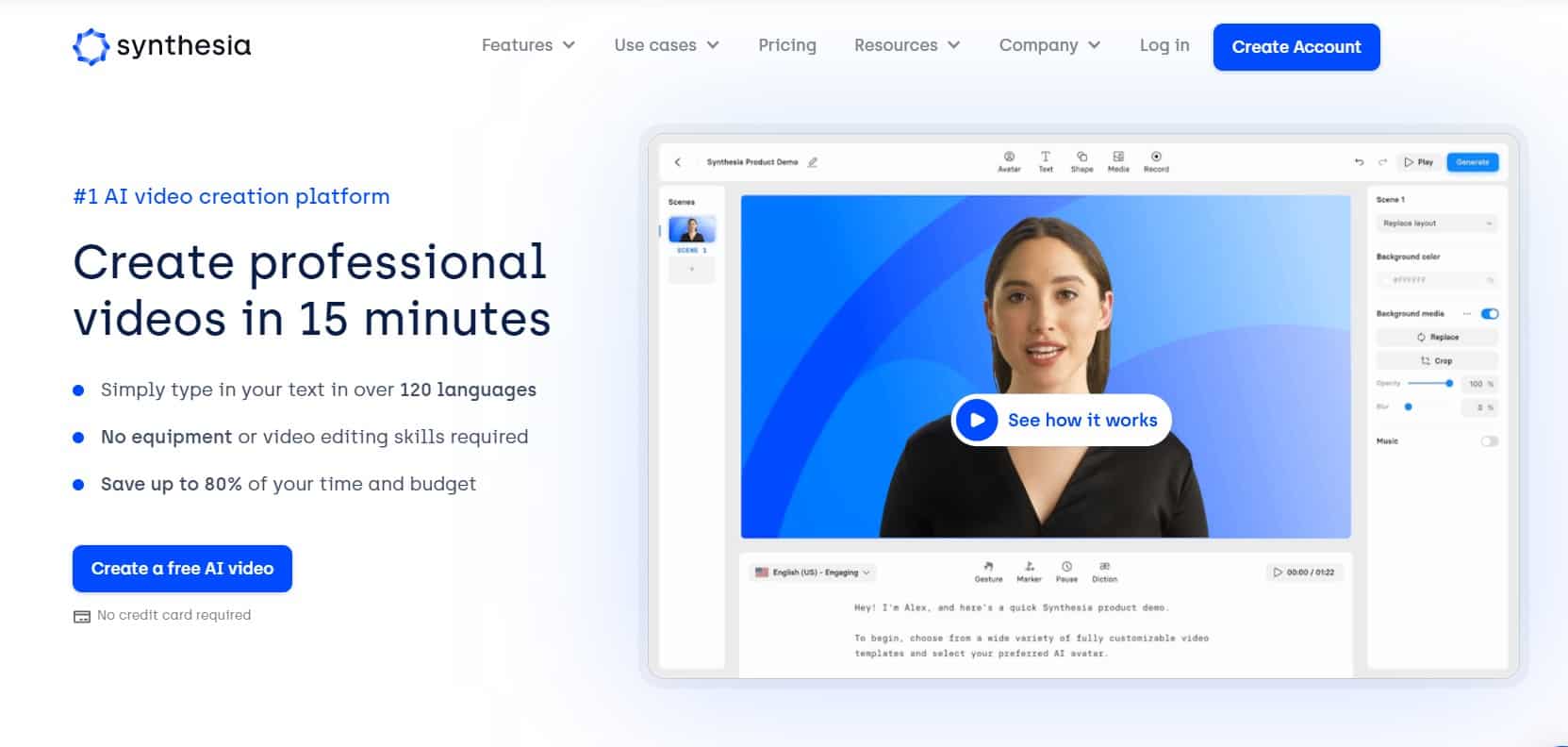Click the "No credit card required" text
Screen dimensions: 1568x747
coord(174,615)
